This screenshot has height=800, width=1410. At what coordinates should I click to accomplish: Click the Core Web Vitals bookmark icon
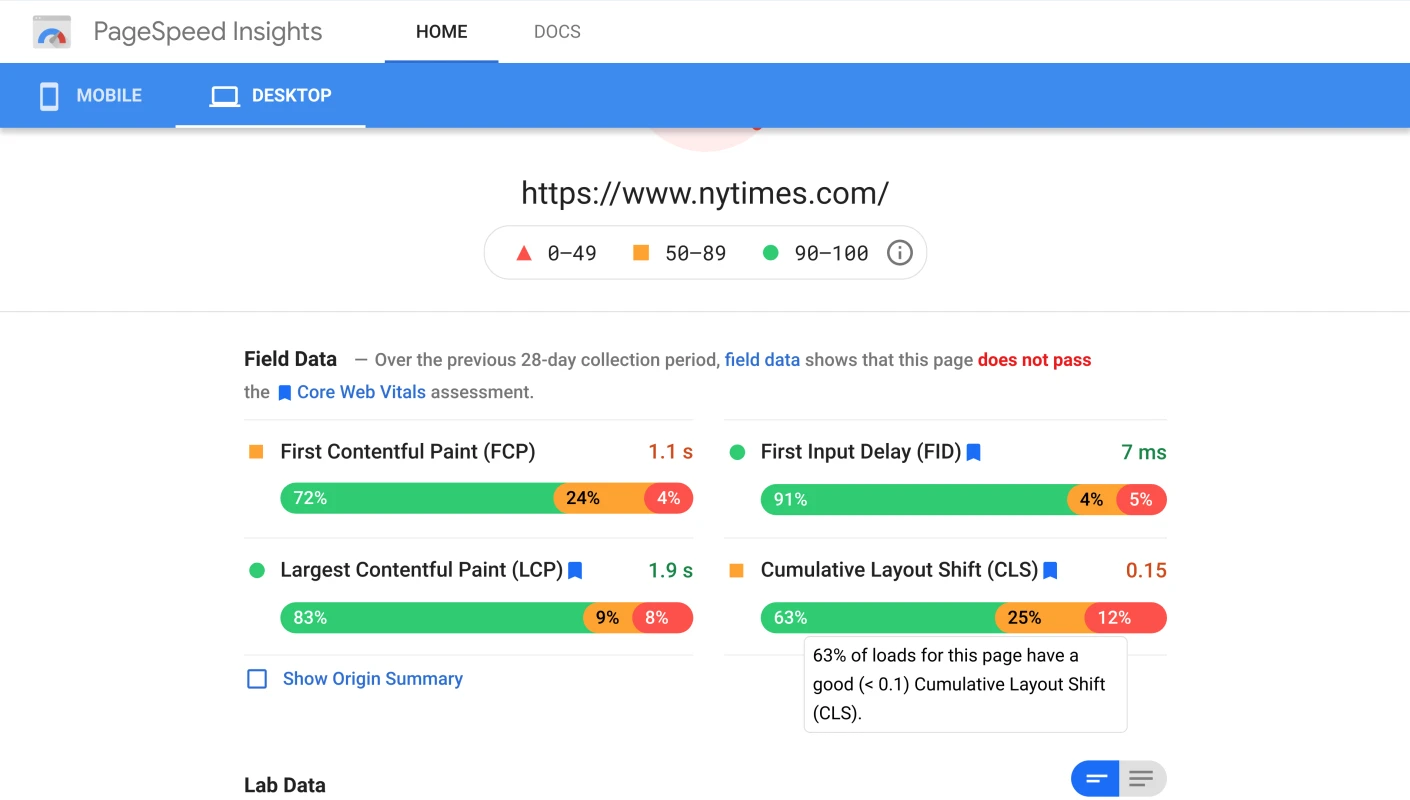[x=284, y=392]
